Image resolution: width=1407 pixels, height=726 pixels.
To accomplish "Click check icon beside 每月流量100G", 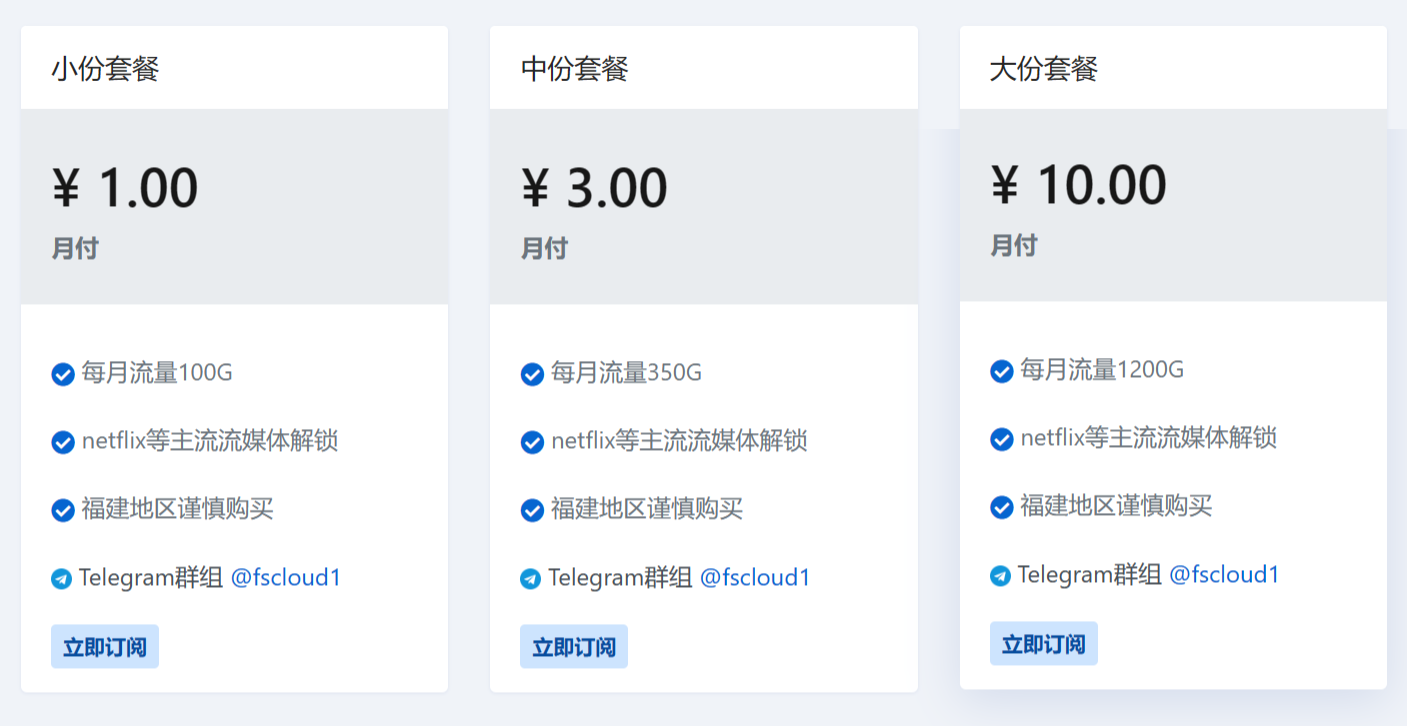I will (63, 374).
